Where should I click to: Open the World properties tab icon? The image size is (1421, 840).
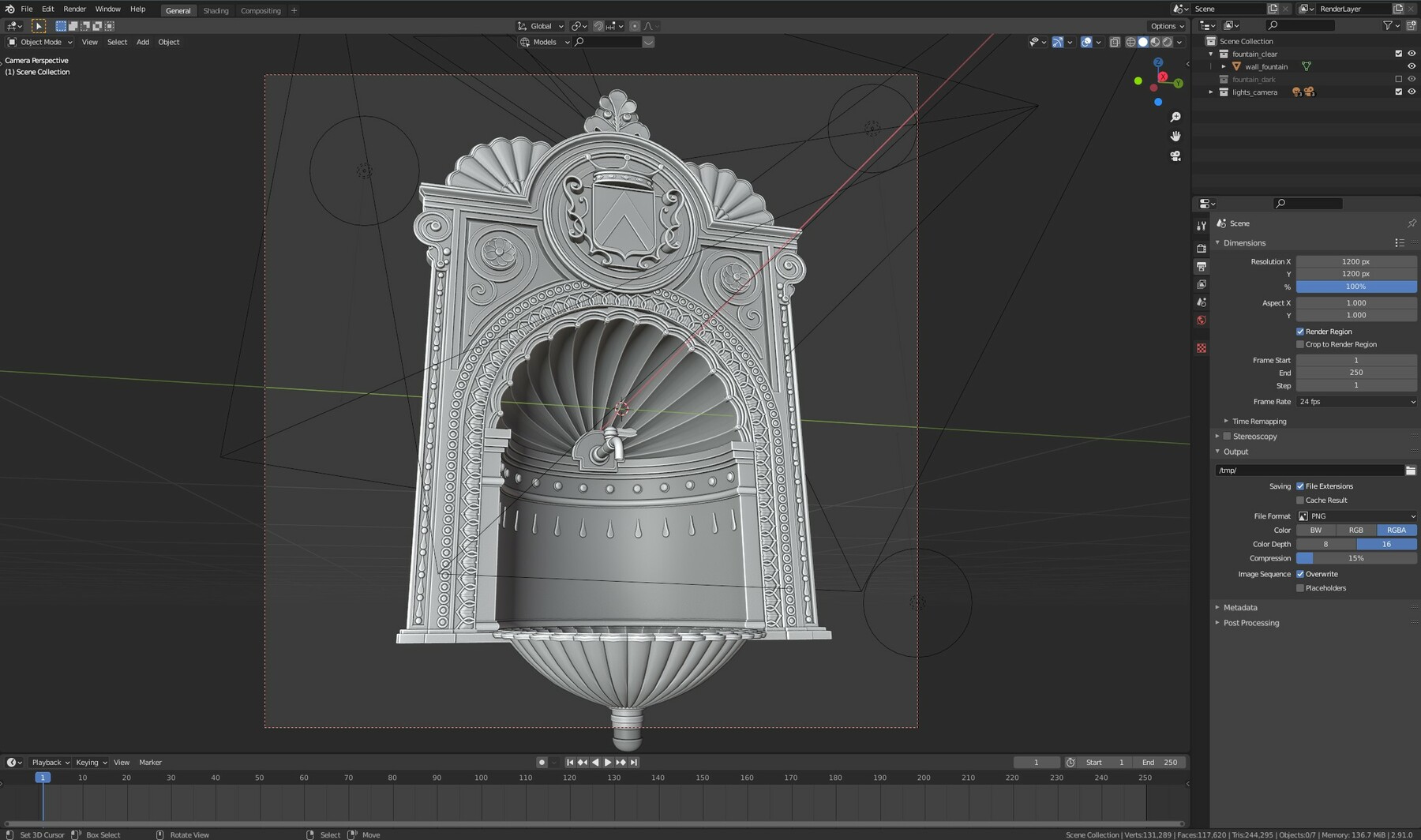(x=1202, y=321)
